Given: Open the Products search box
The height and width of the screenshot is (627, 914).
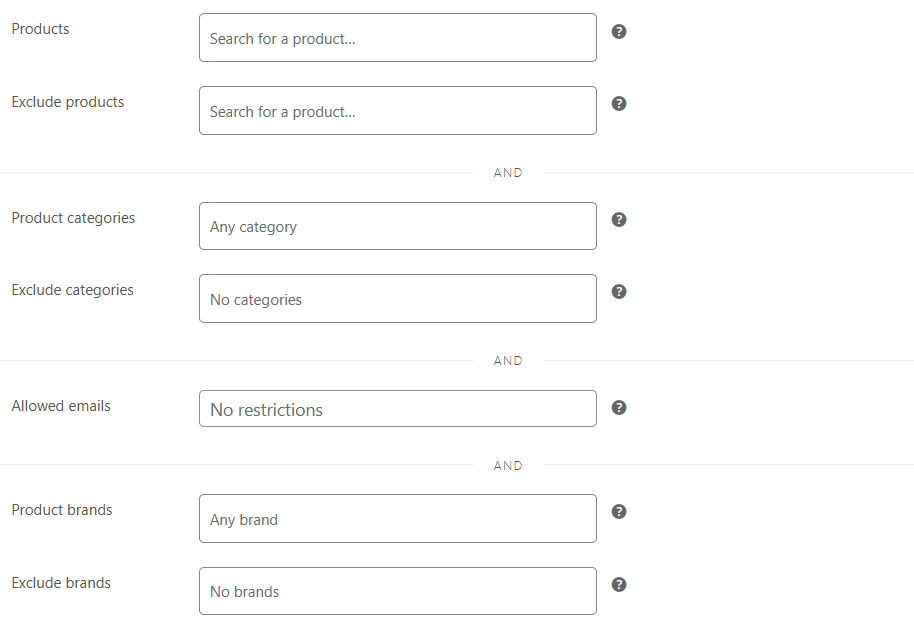Looking at the screenshot, I should coord(397,38).
